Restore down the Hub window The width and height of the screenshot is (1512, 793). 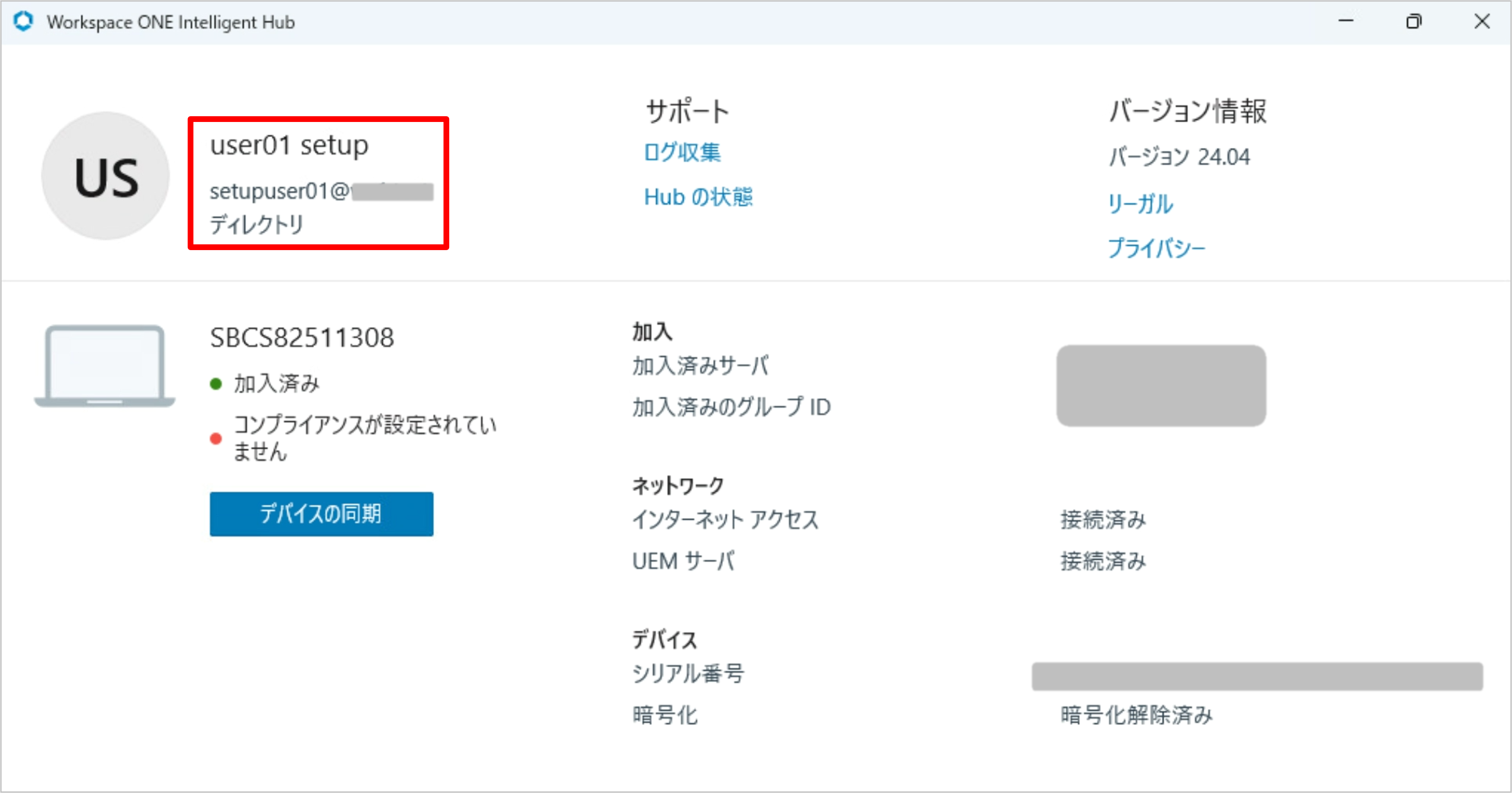tap(1414, 22)
